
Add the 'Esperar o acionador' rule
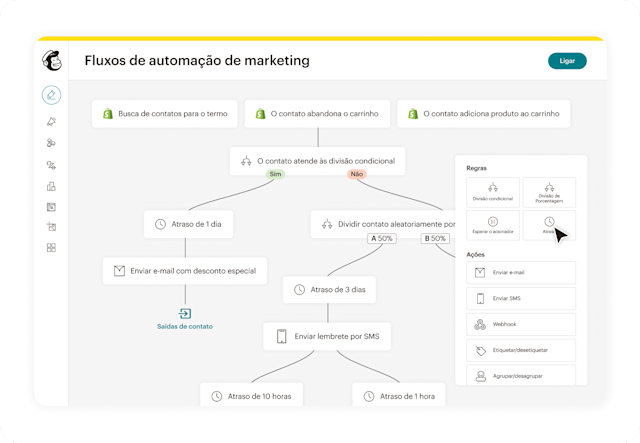pyautogui.click(x=492, y=225)
